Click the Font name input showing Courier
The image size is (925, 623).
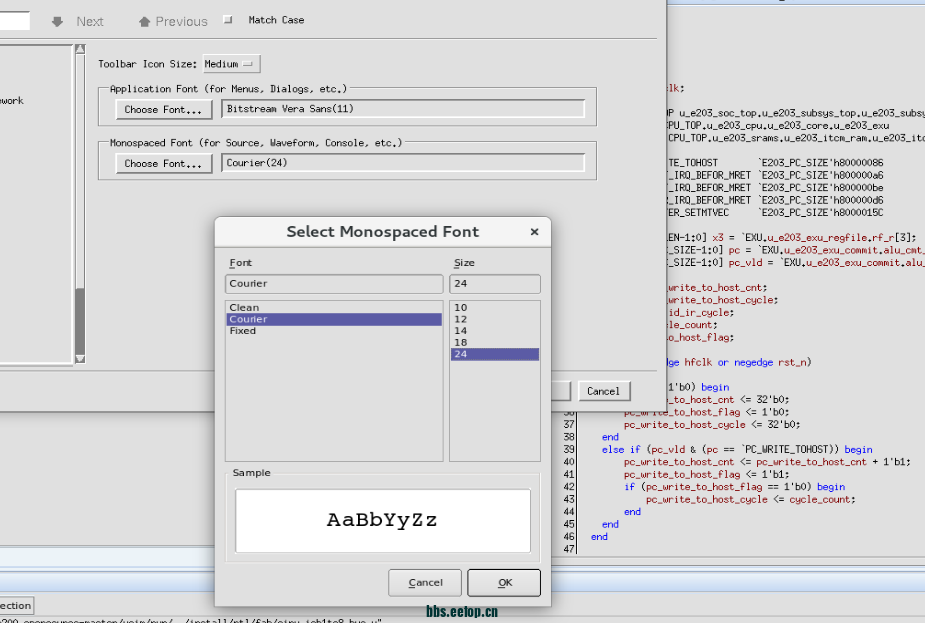pyautogui.click(x=334, y=284)
